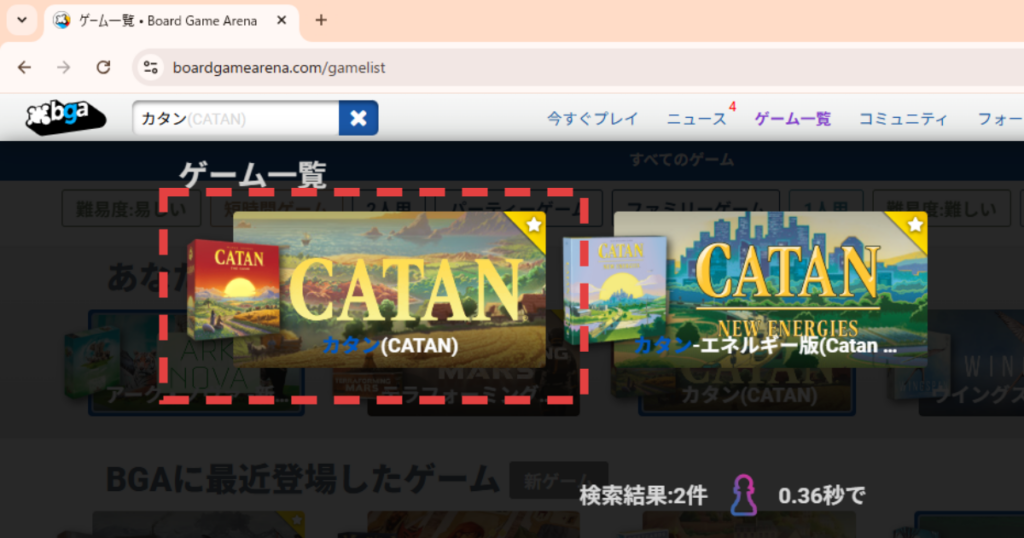Click the カタン search input field
Screen dimensions: 1024x538
click(236, 118)
